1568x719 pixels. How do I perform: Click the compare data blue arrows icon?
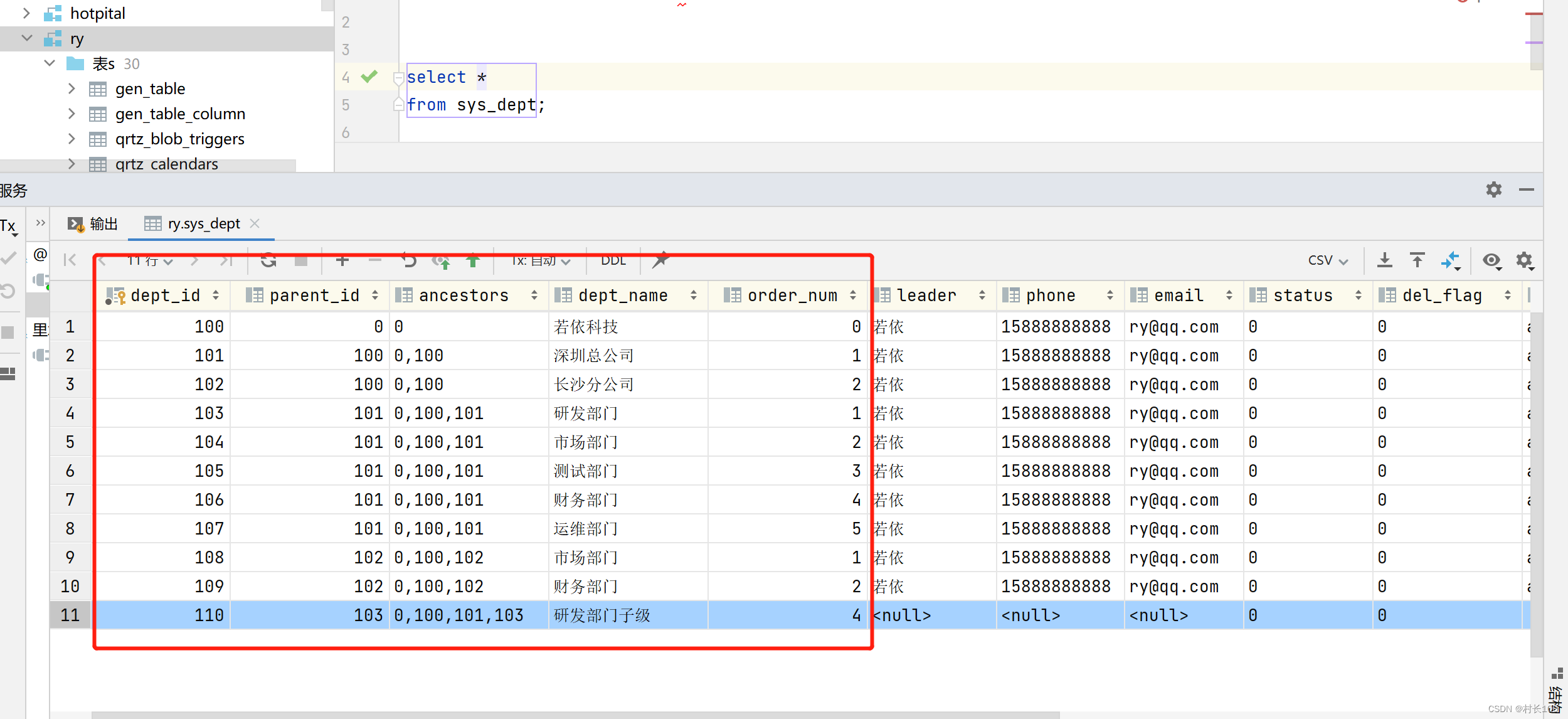(1451, 260)
